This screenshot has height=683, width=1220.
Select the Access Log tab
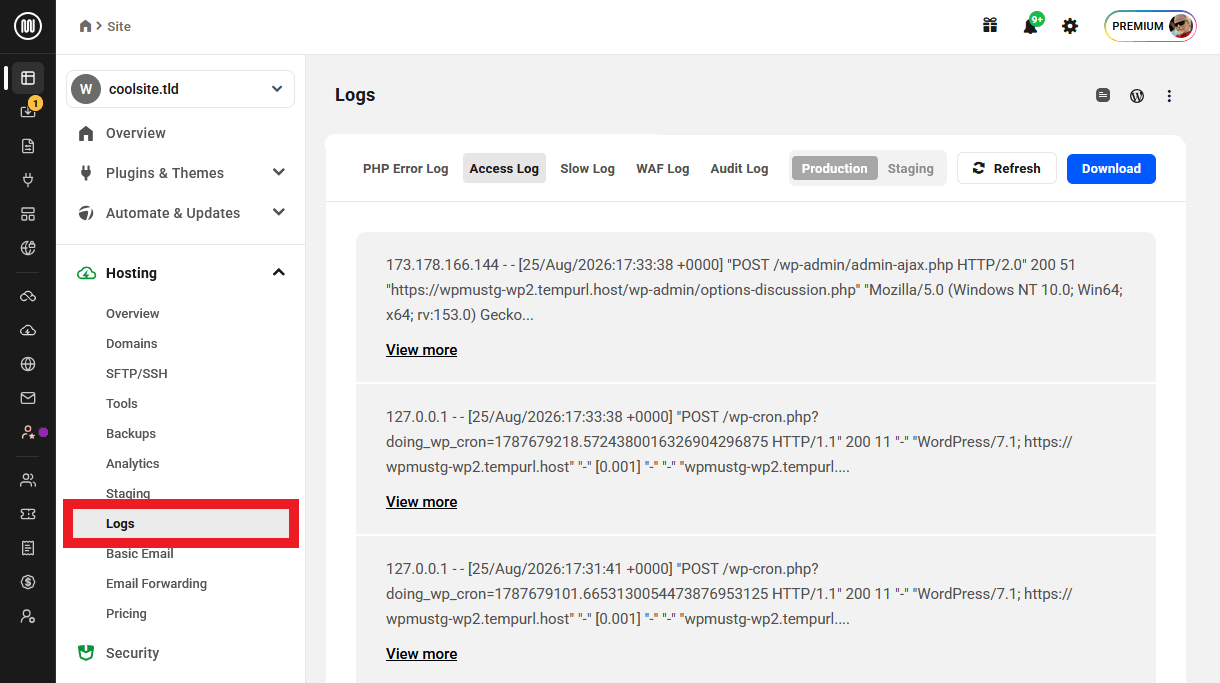click(x=504, y=168)
